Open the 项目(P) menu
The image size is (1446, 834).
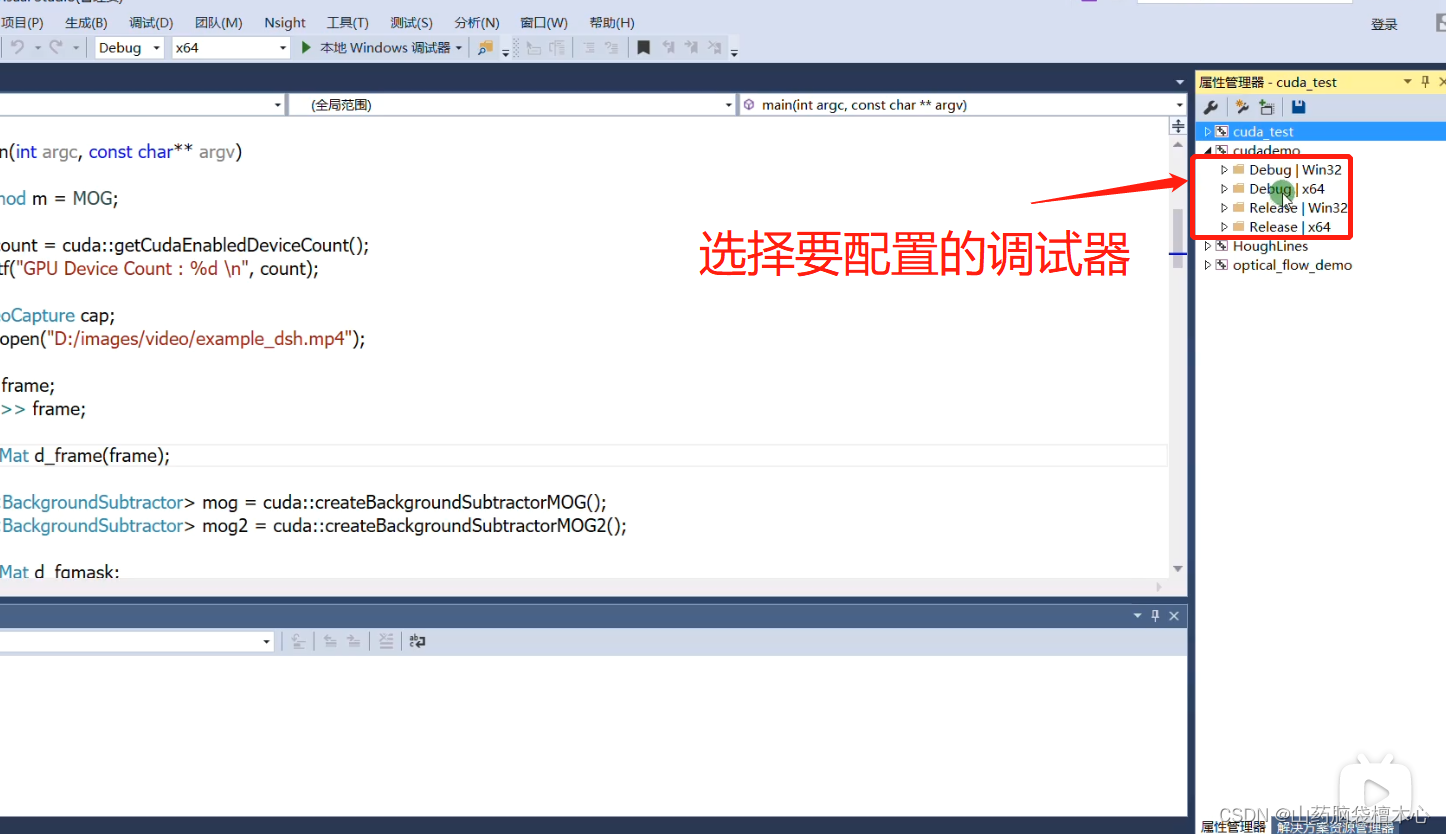tap(22, 22)
